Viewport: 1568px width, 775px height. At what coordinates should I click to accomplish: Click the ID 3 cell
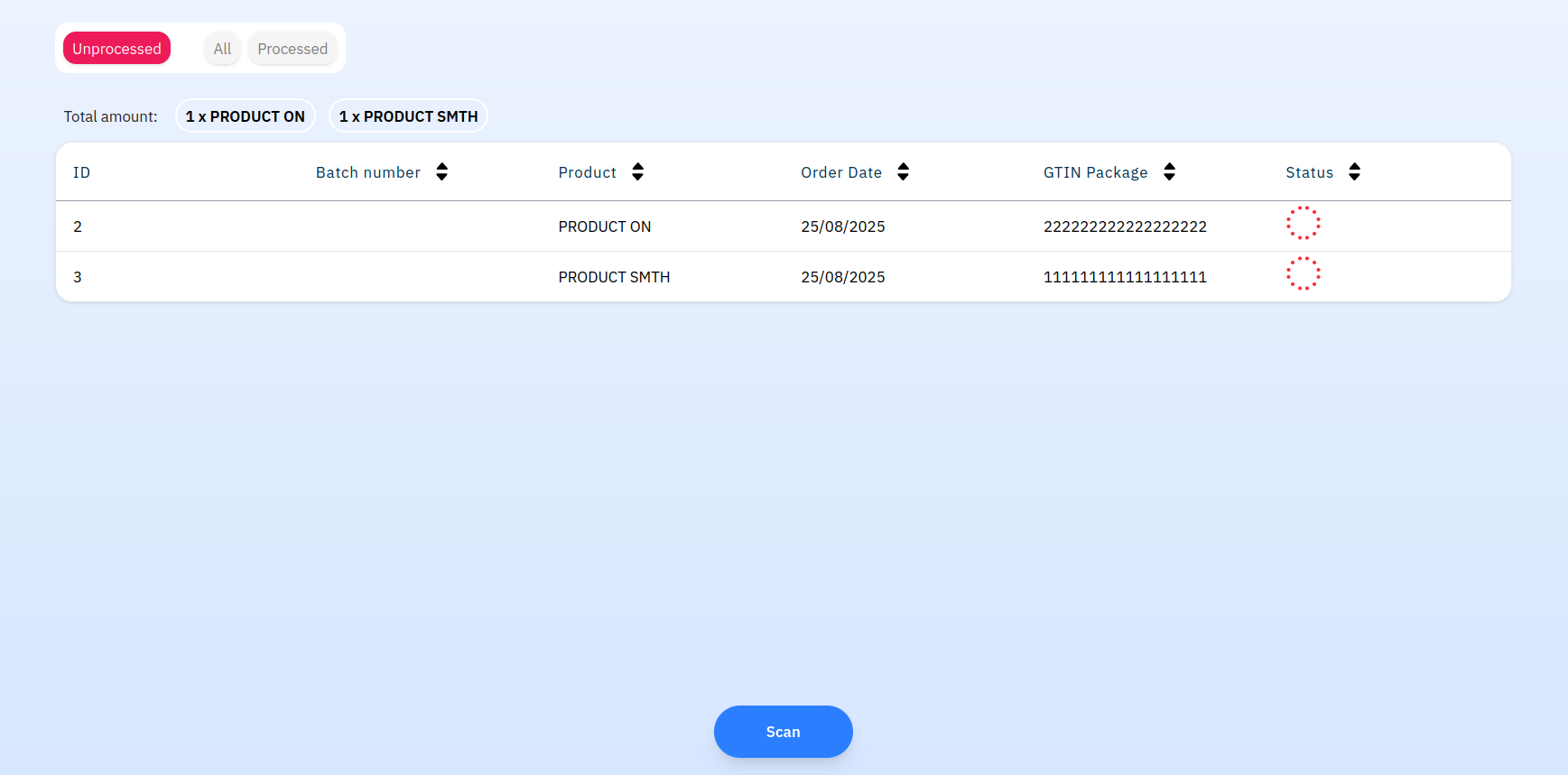point(78,277)
